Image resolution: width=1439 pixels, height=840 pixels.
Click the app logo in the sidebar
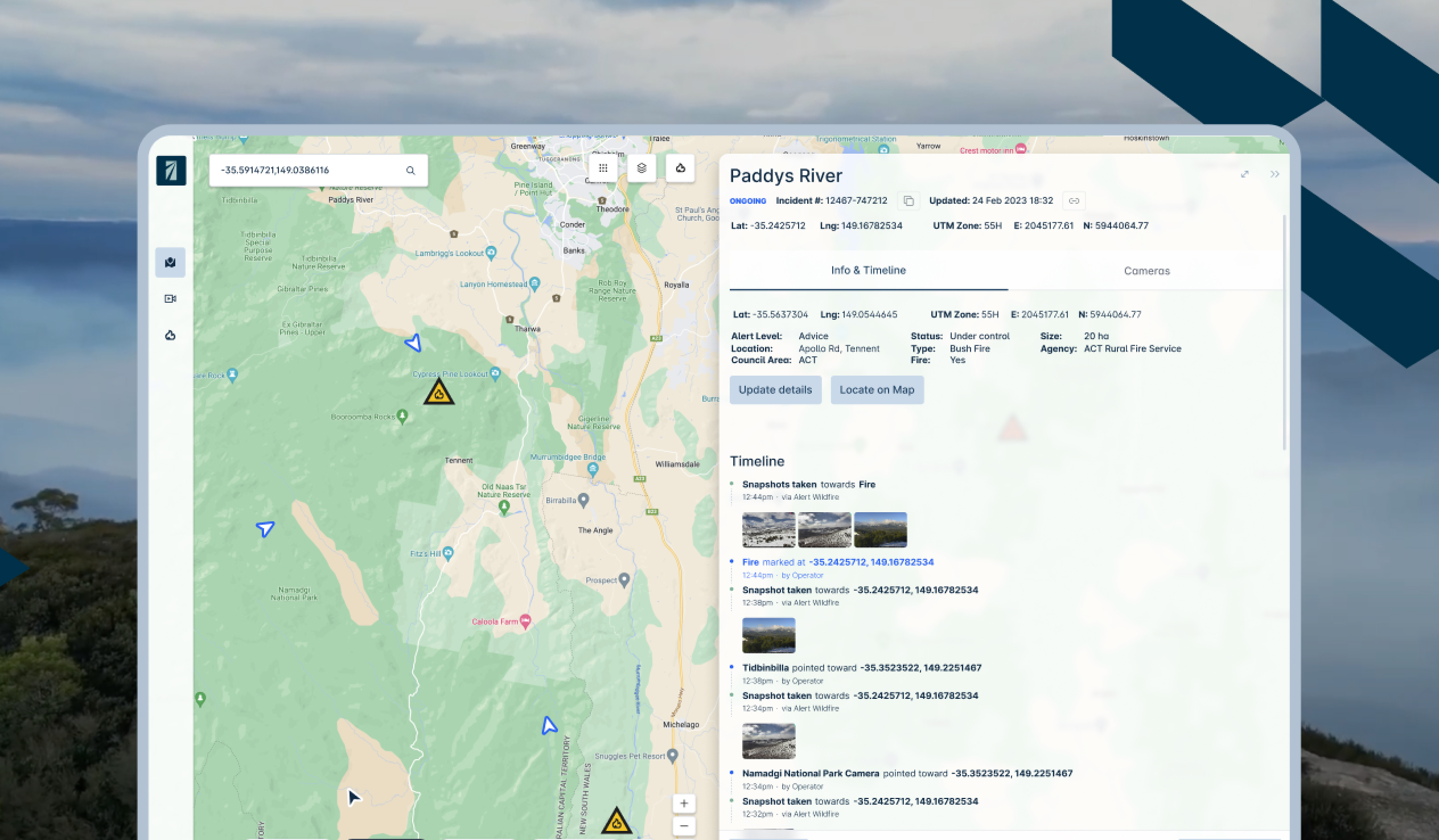tap(171, 170)
